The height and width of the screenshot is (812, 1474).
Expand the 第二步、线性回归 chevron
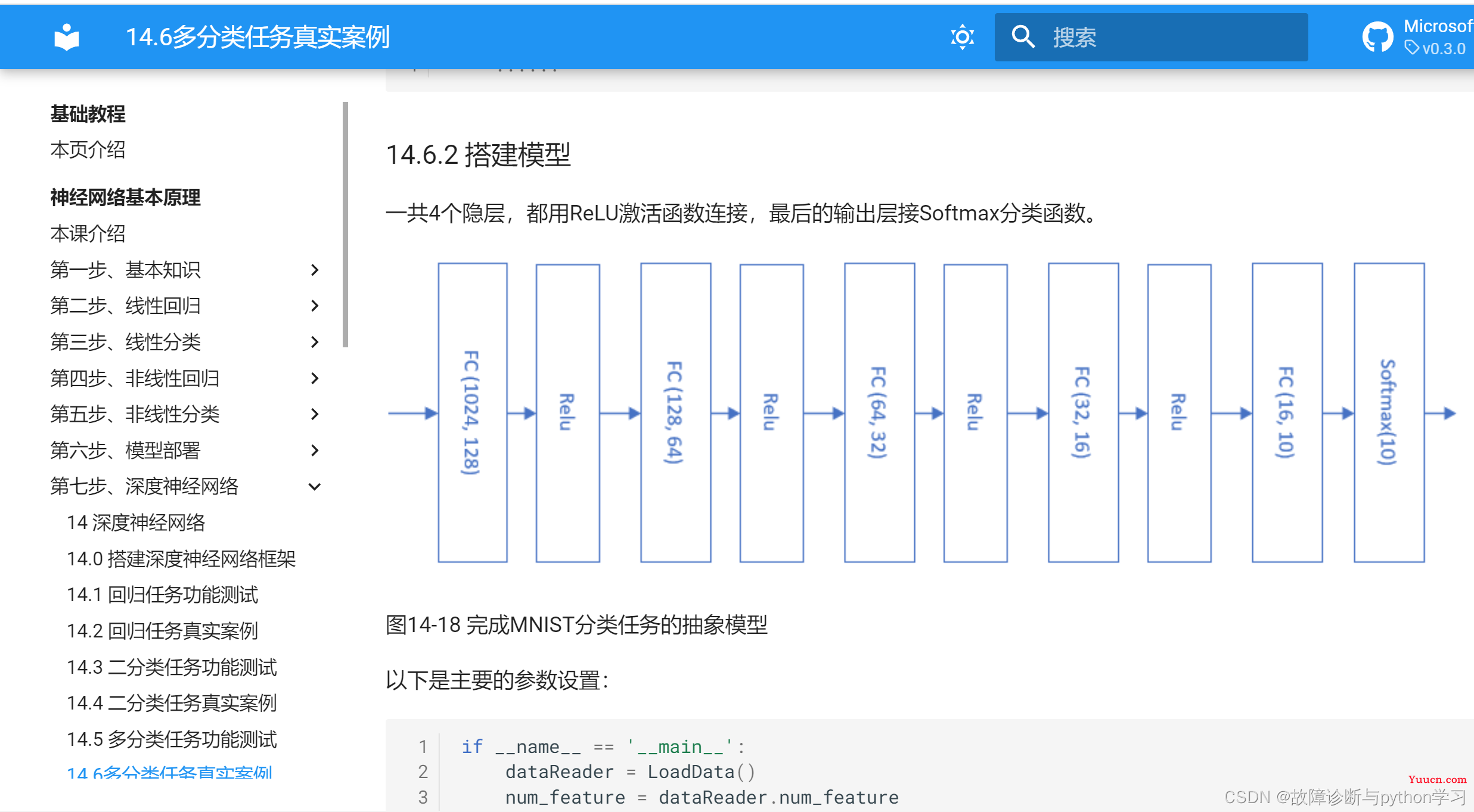pyautogui.click(x=315, y=306)
